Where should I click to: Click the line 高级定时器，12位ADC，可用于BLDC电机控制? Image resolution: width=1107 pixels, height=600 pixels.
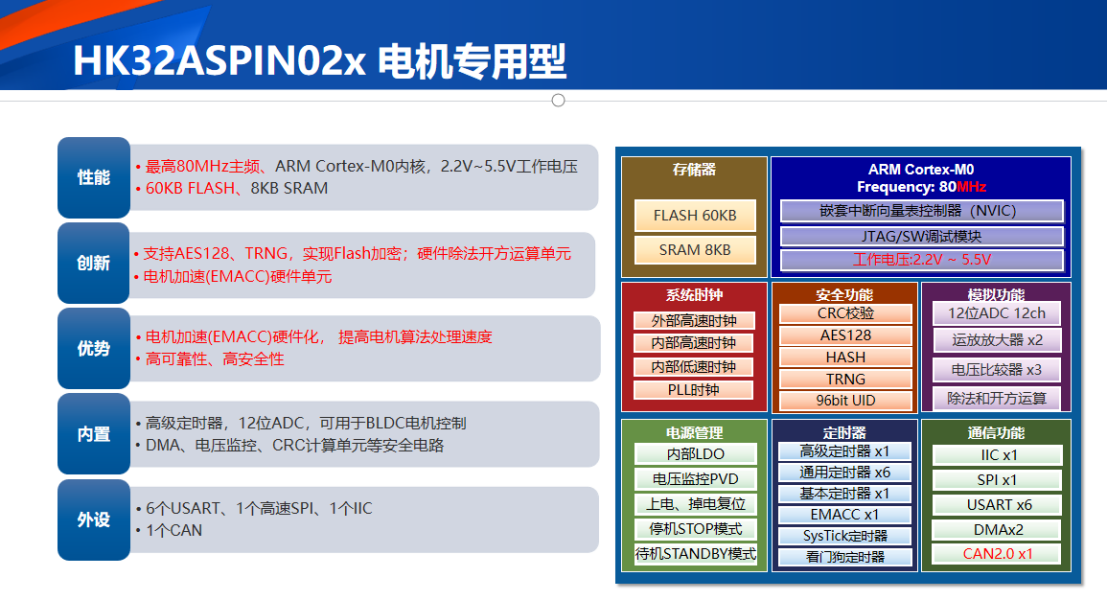pyautogui.click(x=306, y=424)
